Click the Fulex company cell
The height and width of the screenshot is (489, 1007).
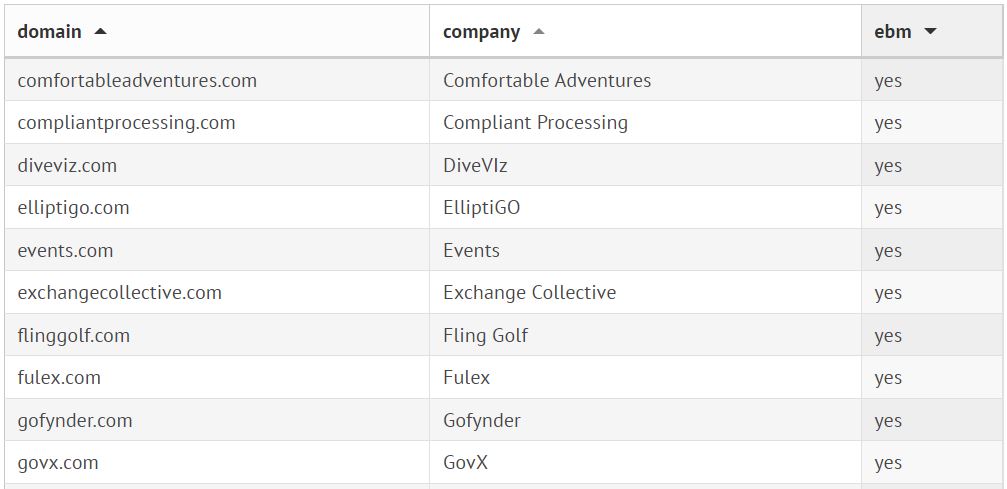tap(467, 378)
